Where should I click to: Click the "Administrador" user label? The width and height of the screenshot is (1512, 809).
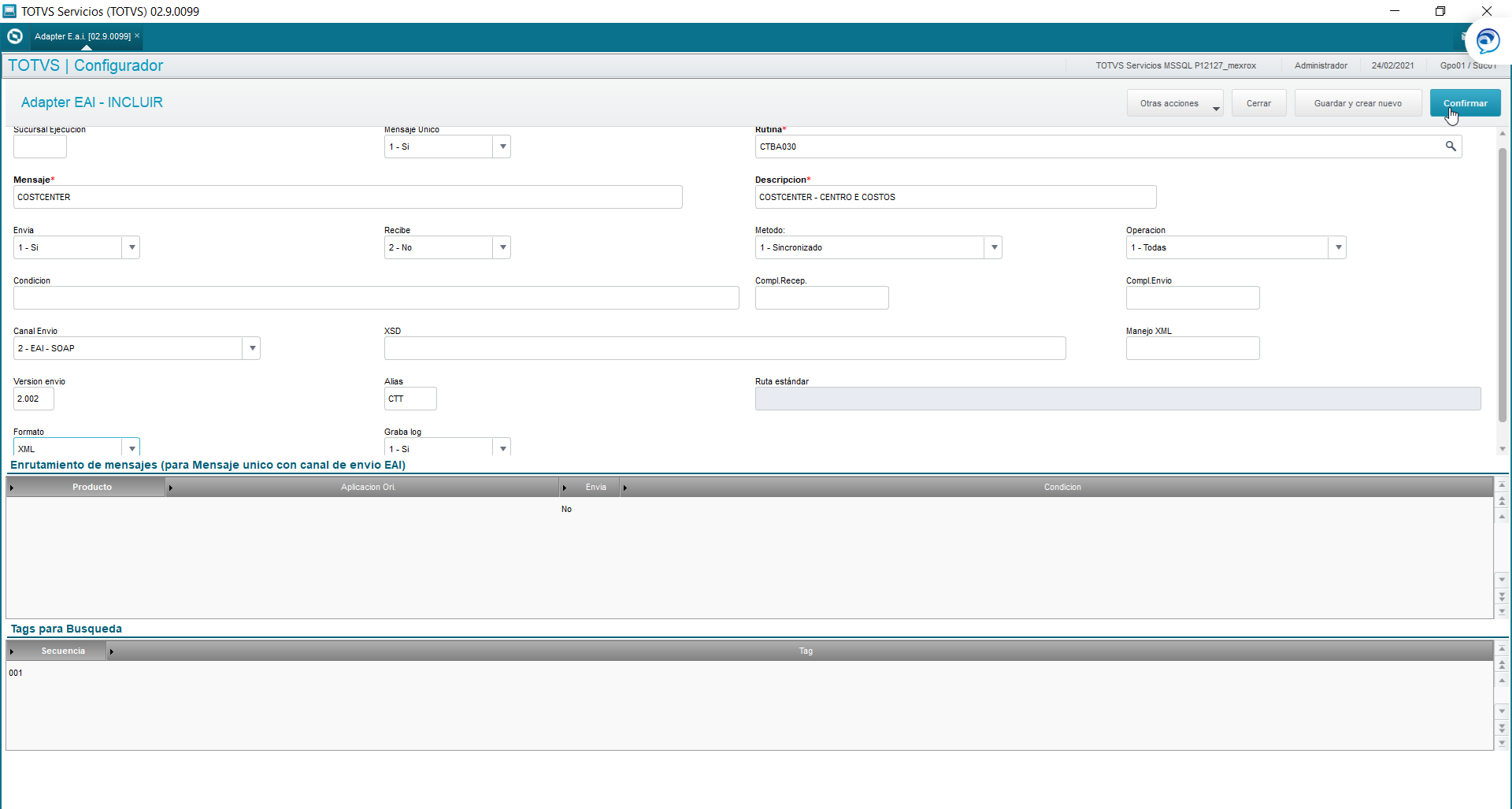(x=1321, y=66)
